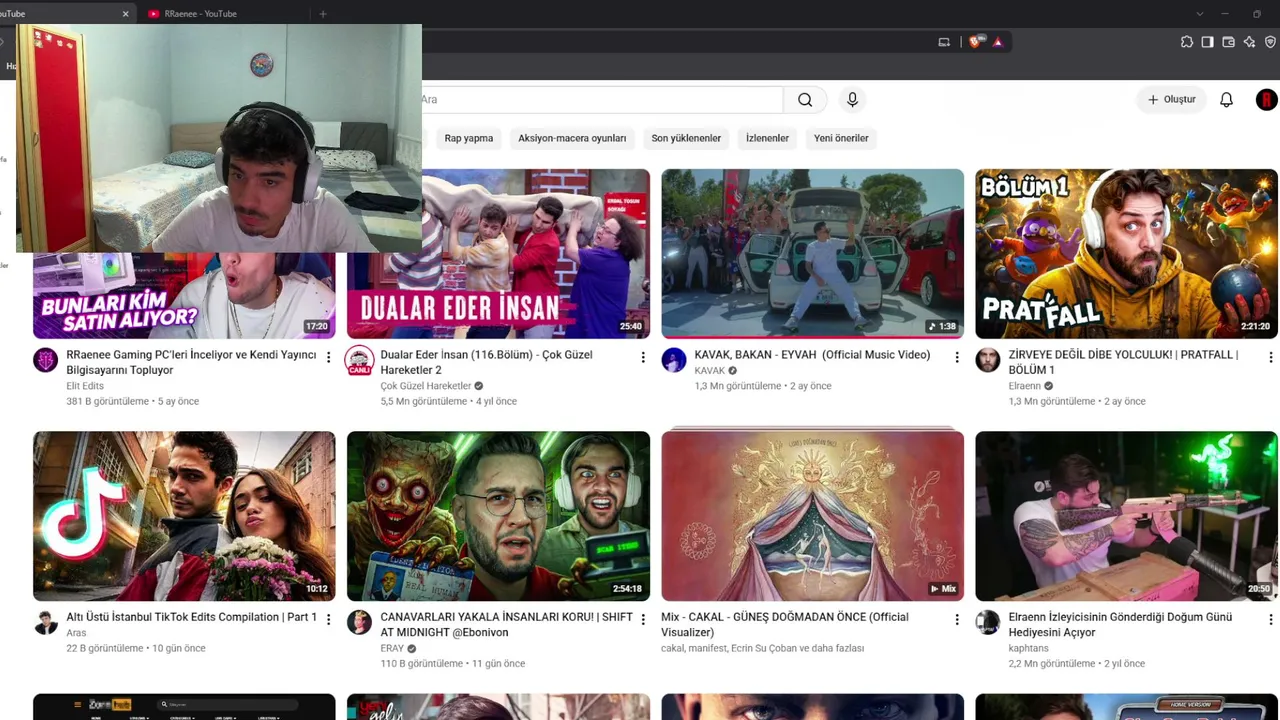Open Çok Güzel Hareketler channel avatar

coord(359,360)
